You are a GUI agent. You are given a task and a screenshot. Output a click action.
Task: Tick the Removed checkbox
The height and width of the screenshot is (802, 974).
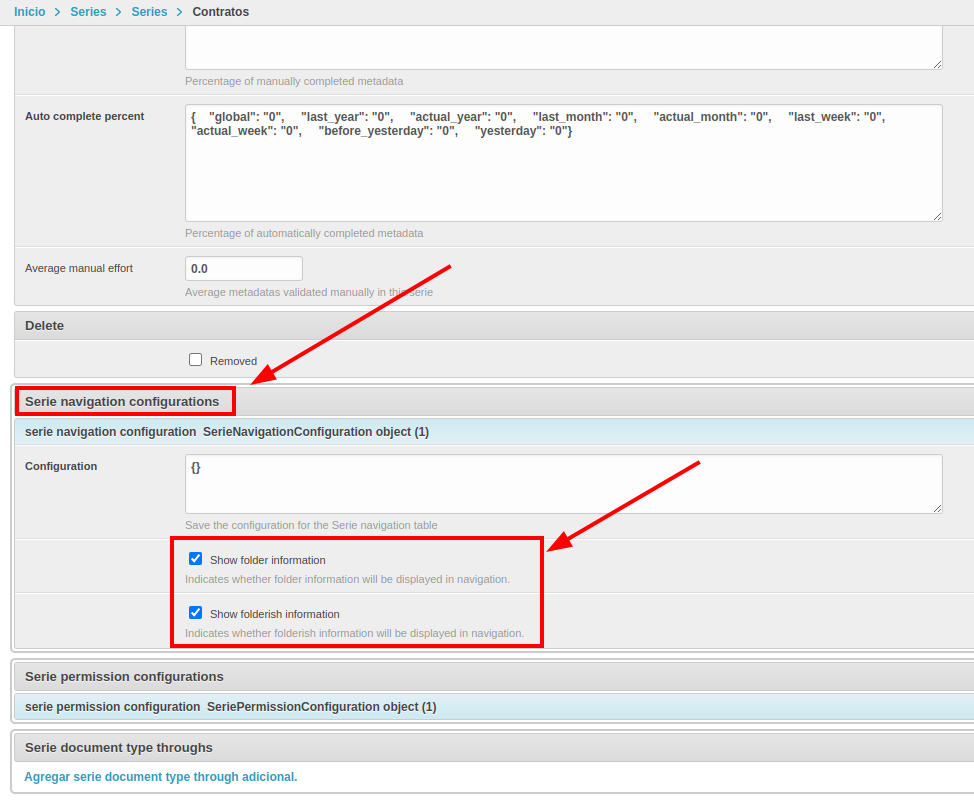tap(196, 360)
